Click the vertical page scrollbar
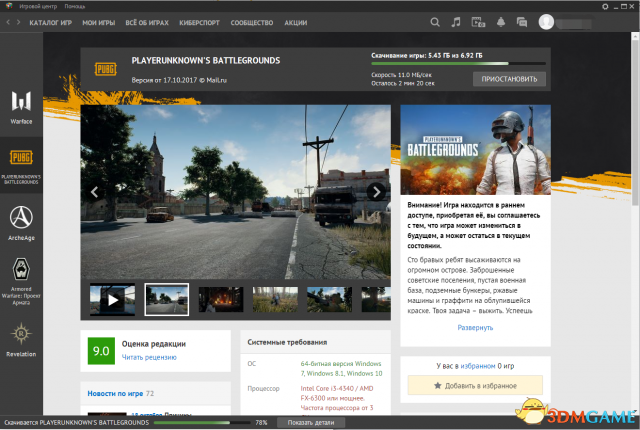 click(635, 122)
